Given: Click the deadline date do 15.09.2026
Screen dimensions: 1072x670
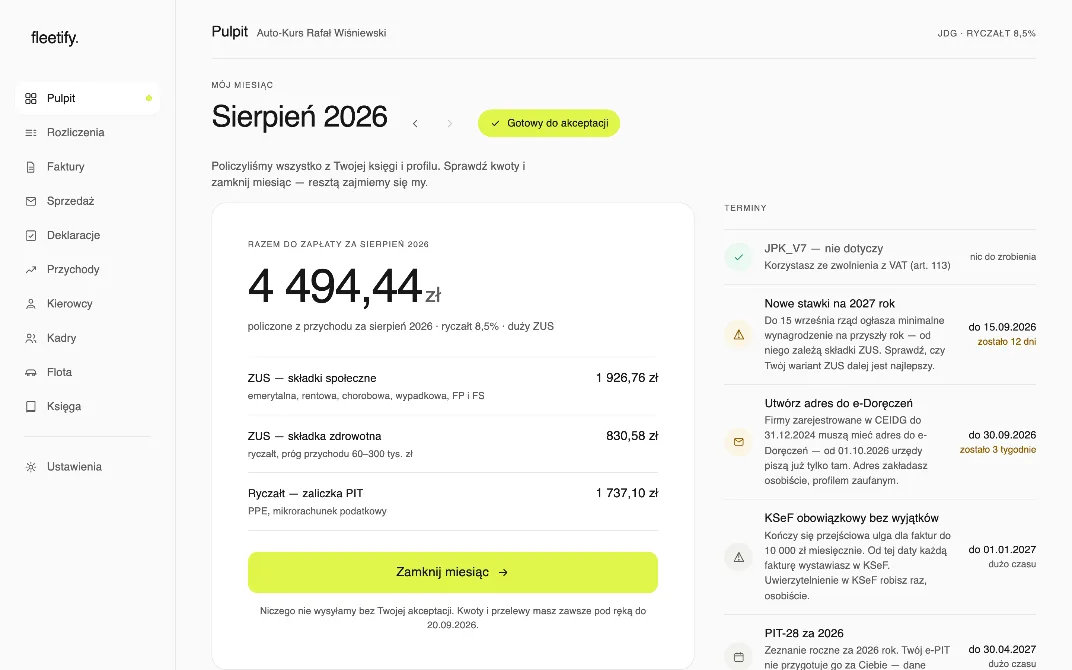Looking at the screenshot, I should pyautogui.click(x=1002, y=327).
